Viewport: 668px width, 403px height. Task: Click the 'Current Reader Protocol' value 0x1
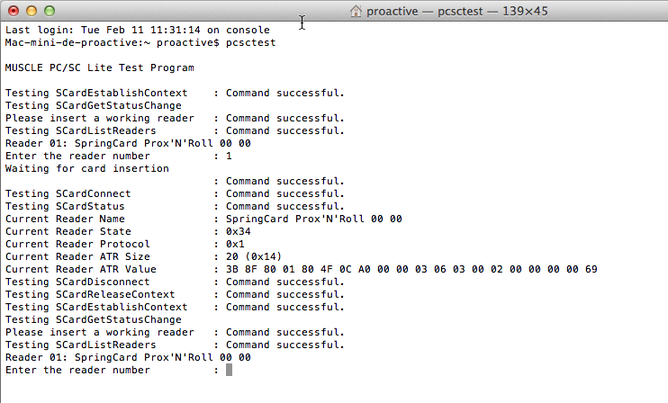point(235,244)
